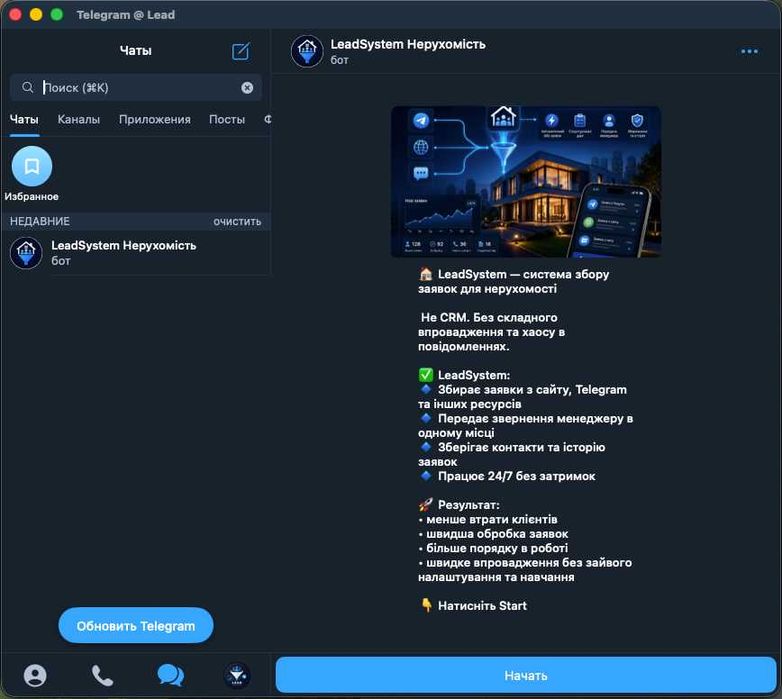This screenshot has height=699, width=782.
Task: Open the bot's promo image
Action: click(x=526, y=181)
